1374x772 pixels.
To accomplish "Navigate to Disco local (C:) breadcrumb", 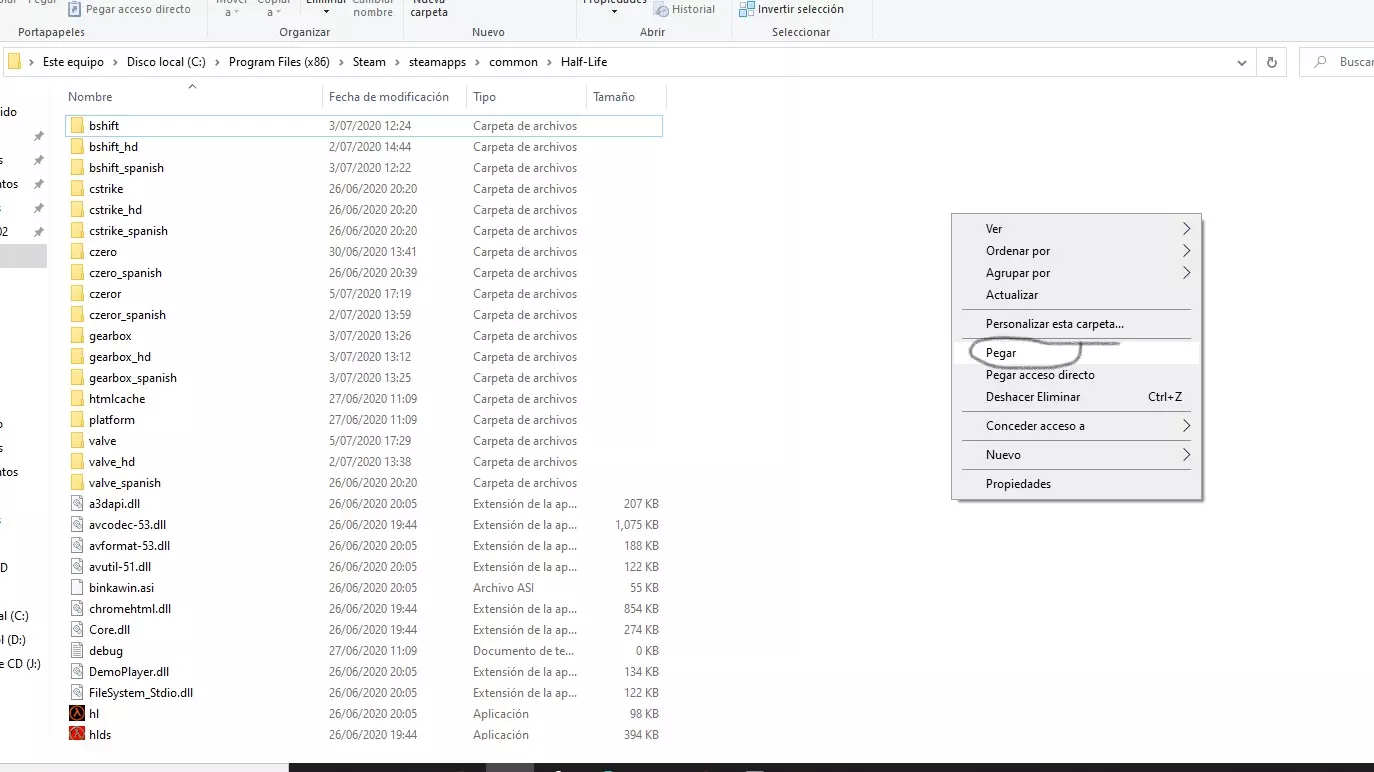I will pos(166,62).
